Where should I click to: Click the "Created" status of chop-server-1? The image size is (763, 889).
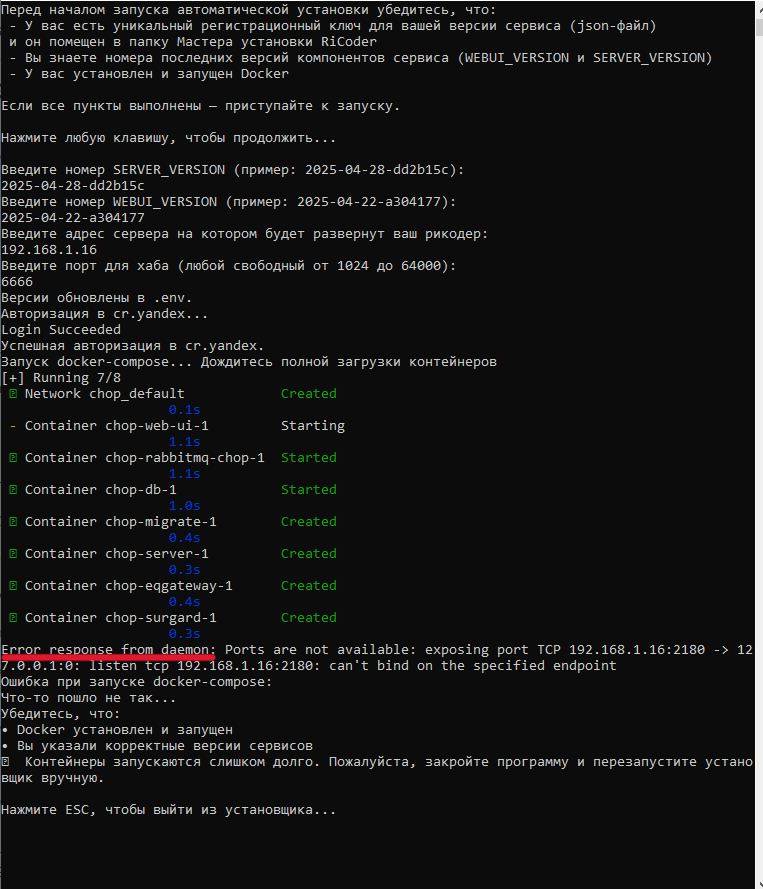tap(308, 554)
